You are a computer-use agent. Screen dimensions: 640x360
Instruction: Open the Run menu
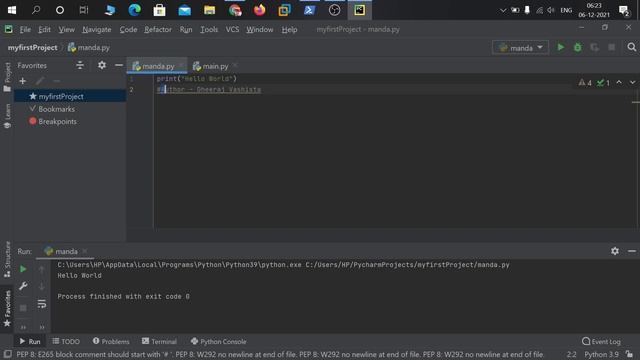(186, 30)
